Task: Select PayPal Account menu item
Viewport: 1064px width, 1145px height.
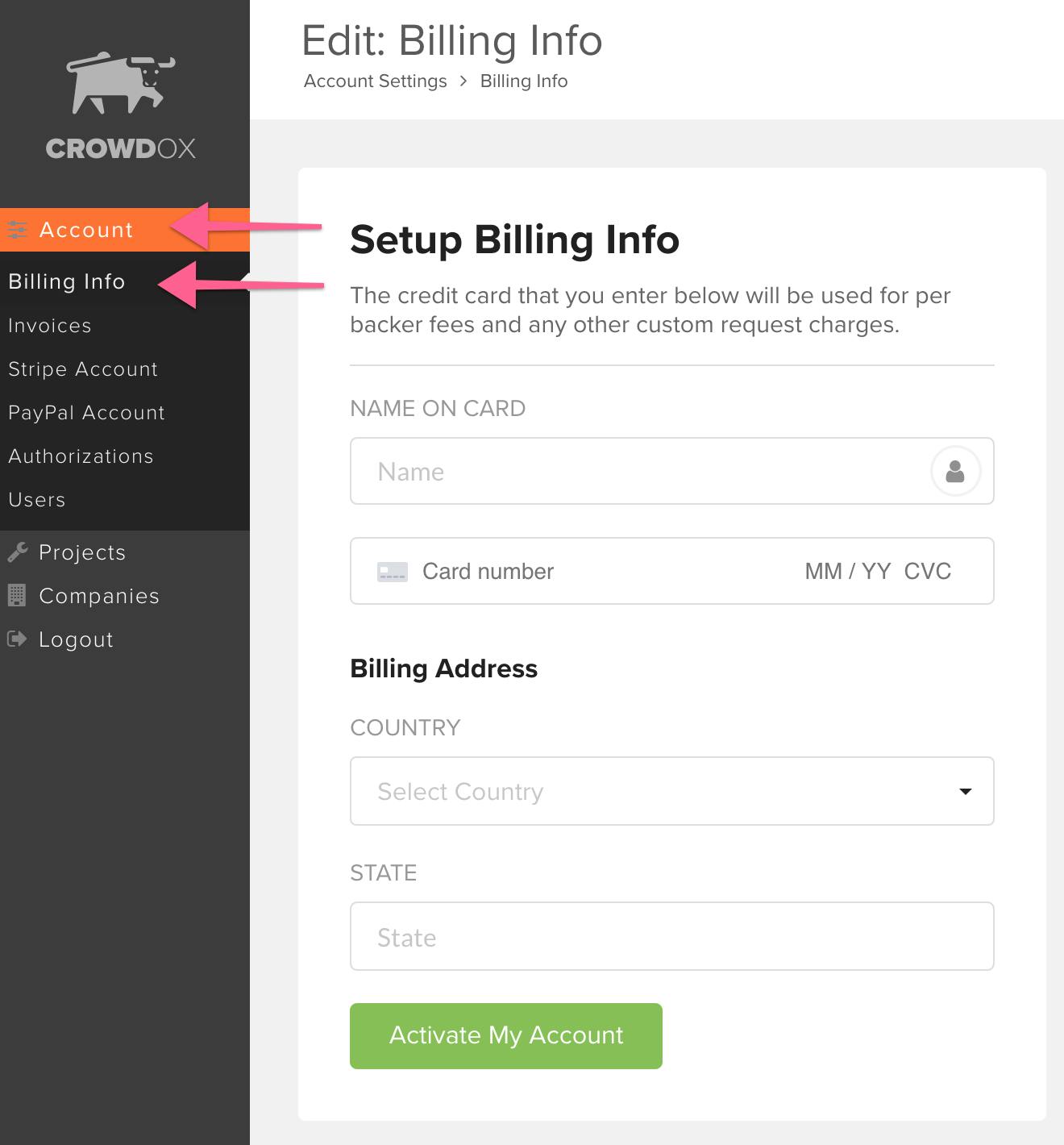Action: (86, 413)
